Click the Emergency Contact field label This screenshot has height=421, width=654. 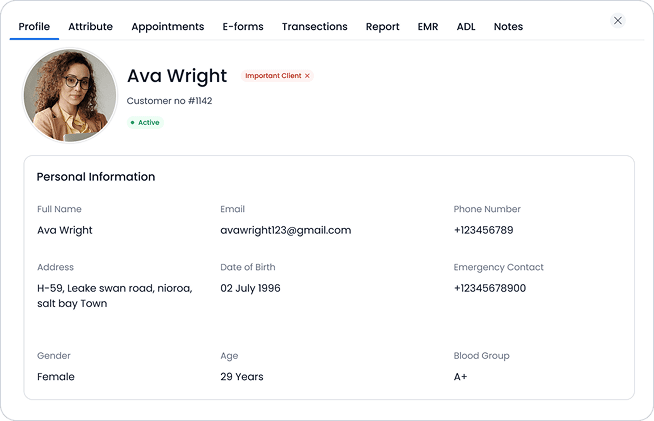498,267
